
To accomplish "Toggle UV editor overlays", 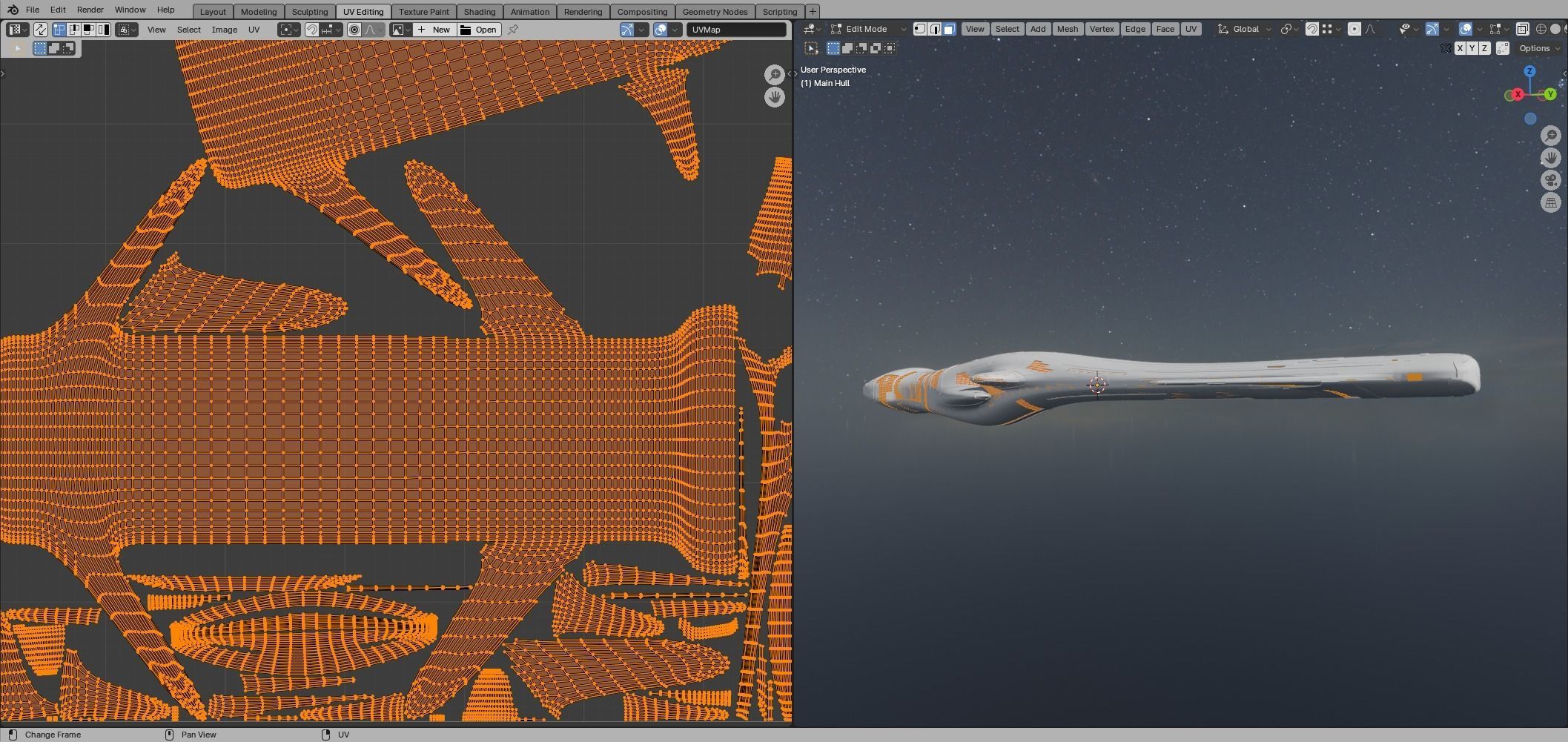I will pos(660,30).
